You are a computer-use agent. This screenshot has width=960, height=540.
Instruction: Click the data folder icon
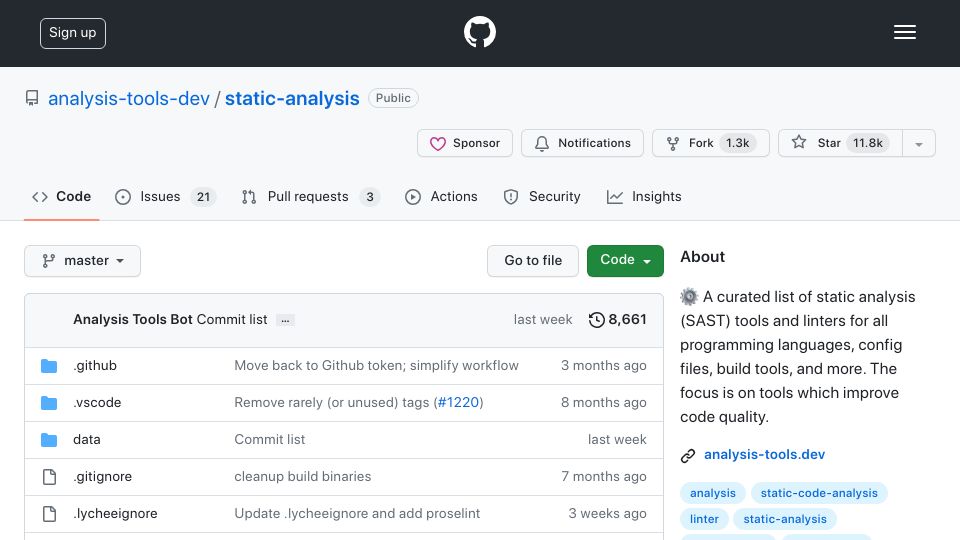[49, 440]
